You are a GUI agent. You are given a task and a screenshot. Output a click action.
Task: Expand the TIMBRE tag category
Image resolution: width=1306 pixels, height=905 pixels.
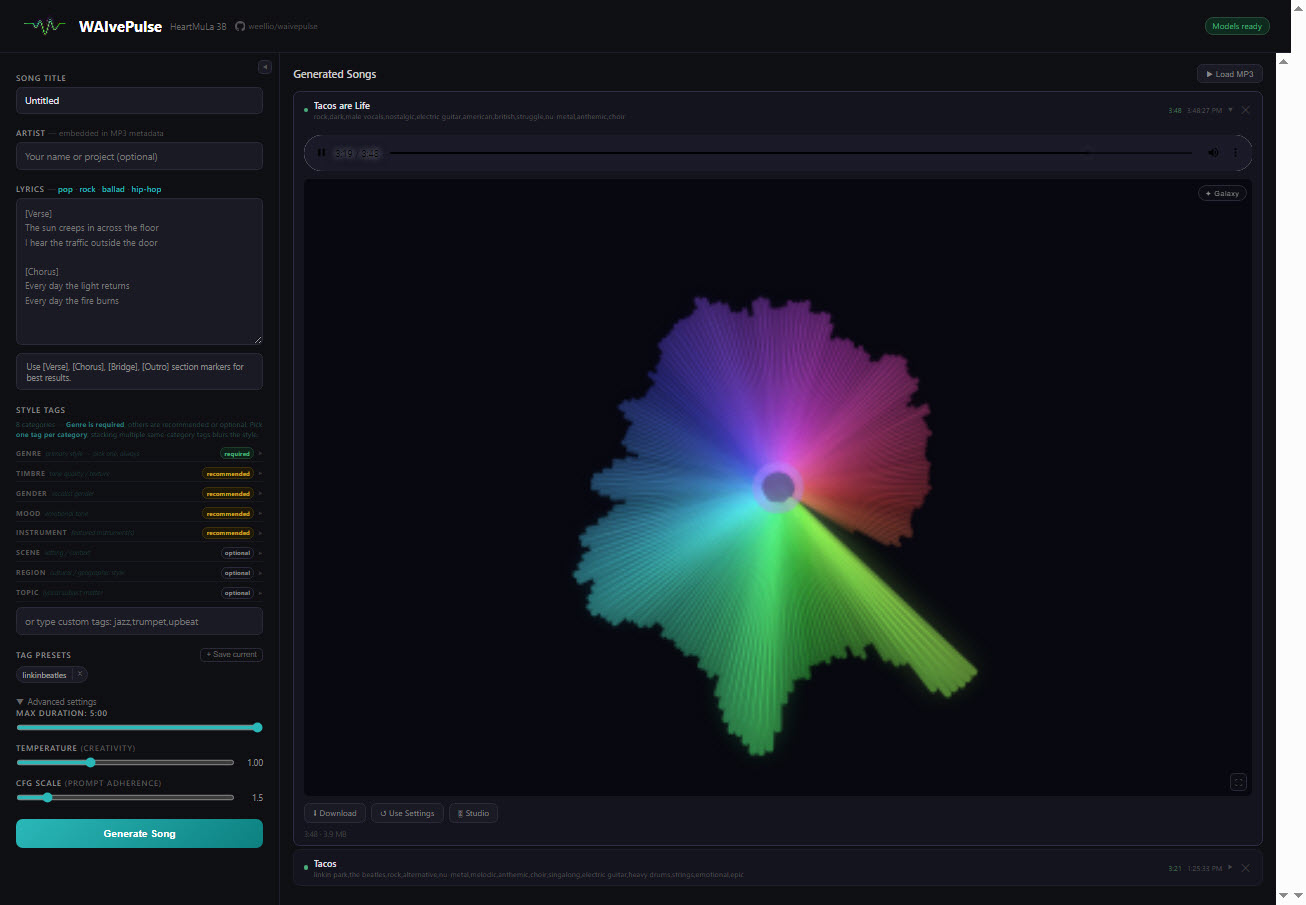pyautogui.click(x=139, y=473)
